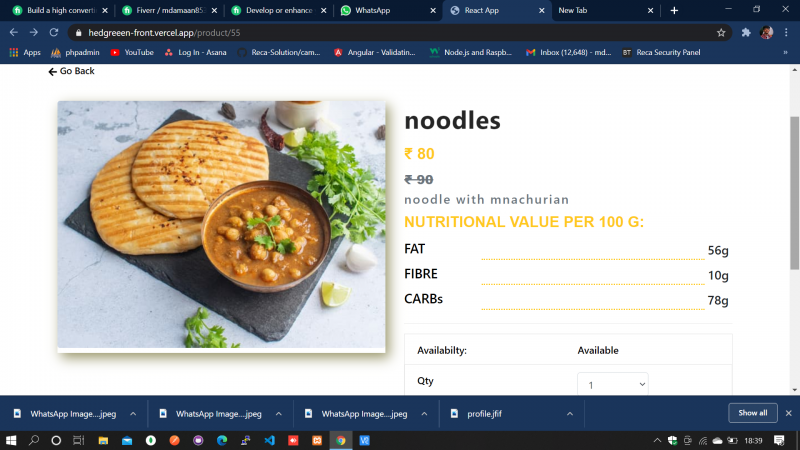Switch to the WhatsApp tab
Viewport: 800px width, 450px height.
389,10
